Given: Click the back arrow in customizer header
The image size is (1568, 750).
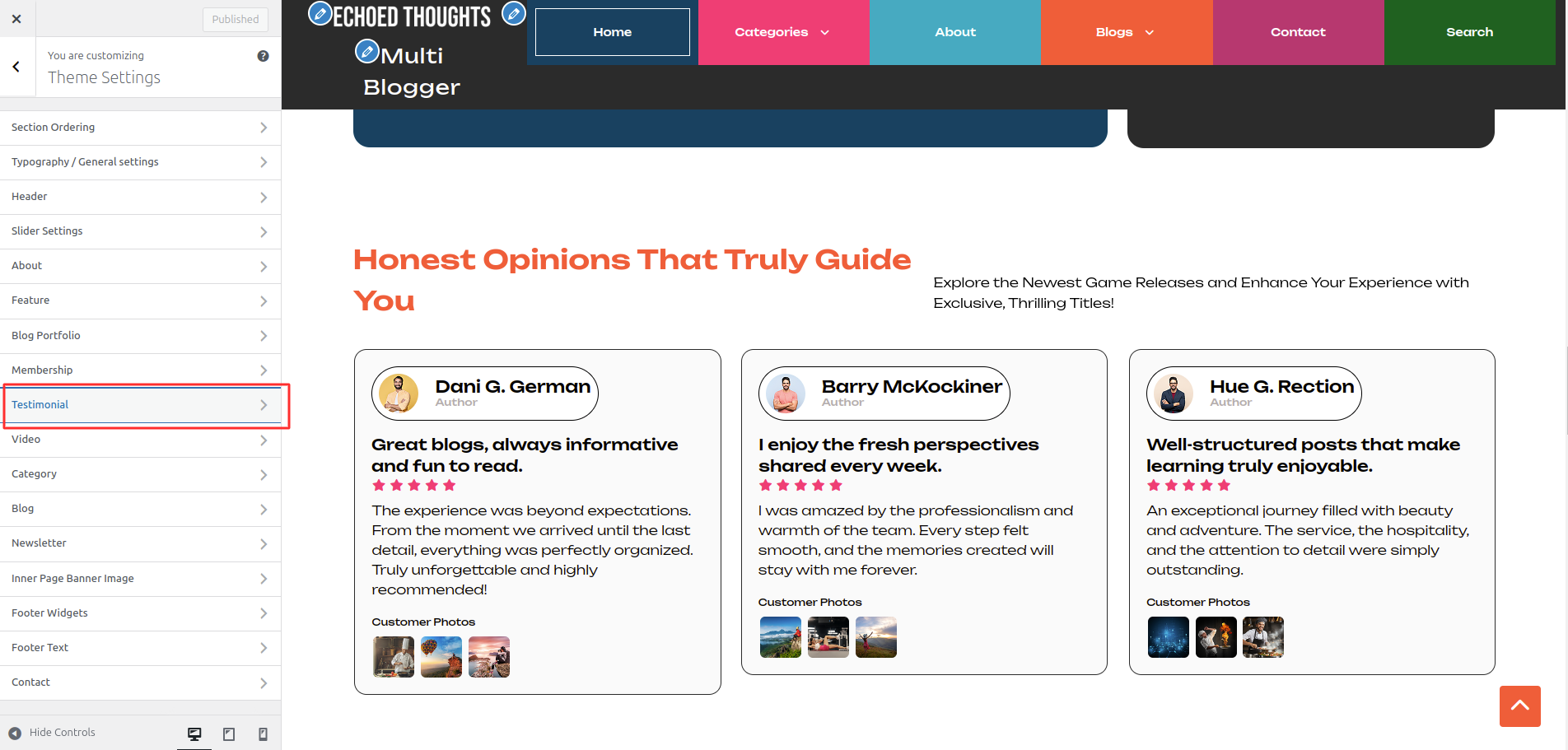Looking at the screenshot, I should 16,67.
